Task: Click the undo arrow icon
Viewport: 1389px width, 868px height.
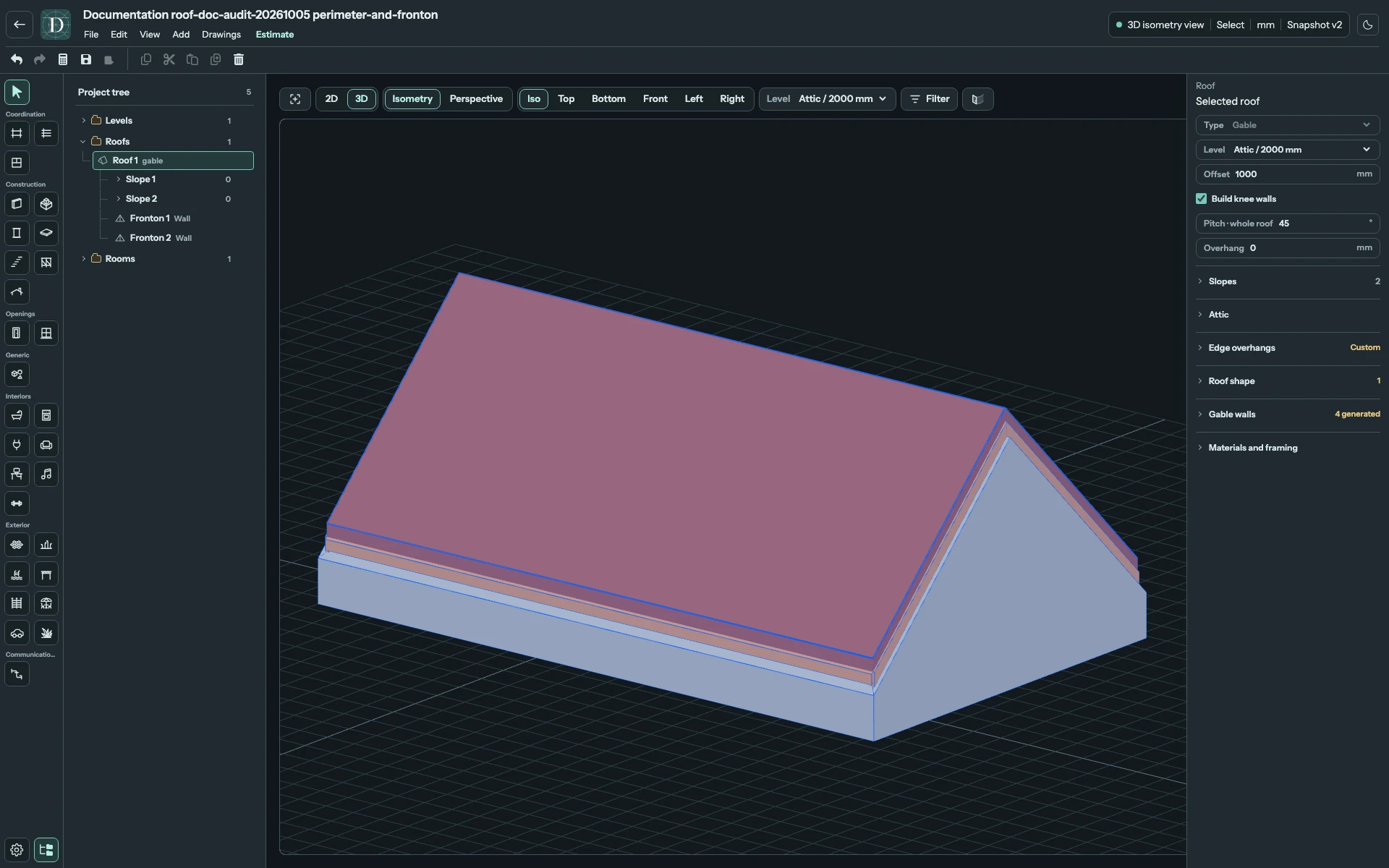Action: [x=17, y=59]
